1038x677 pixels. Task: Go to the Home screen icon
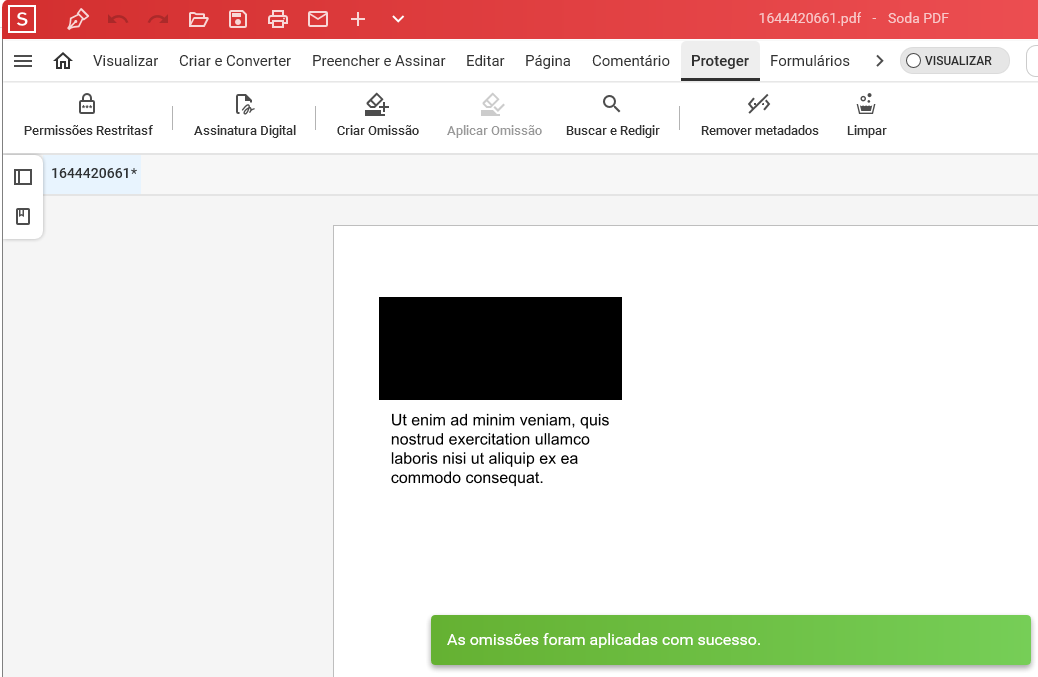[63, 61]
